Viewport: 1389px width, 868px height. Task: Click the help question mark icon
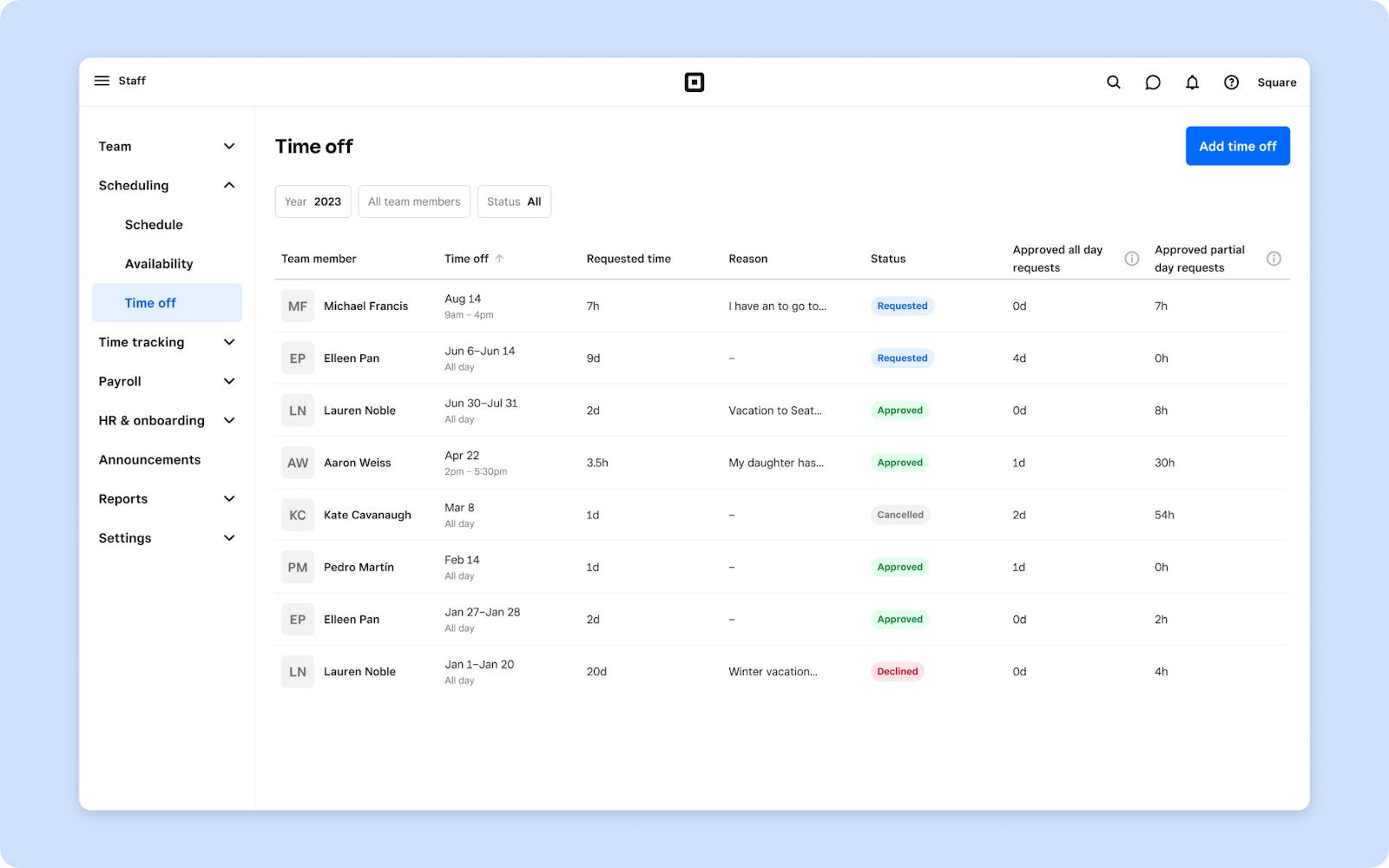(1231, 82)
